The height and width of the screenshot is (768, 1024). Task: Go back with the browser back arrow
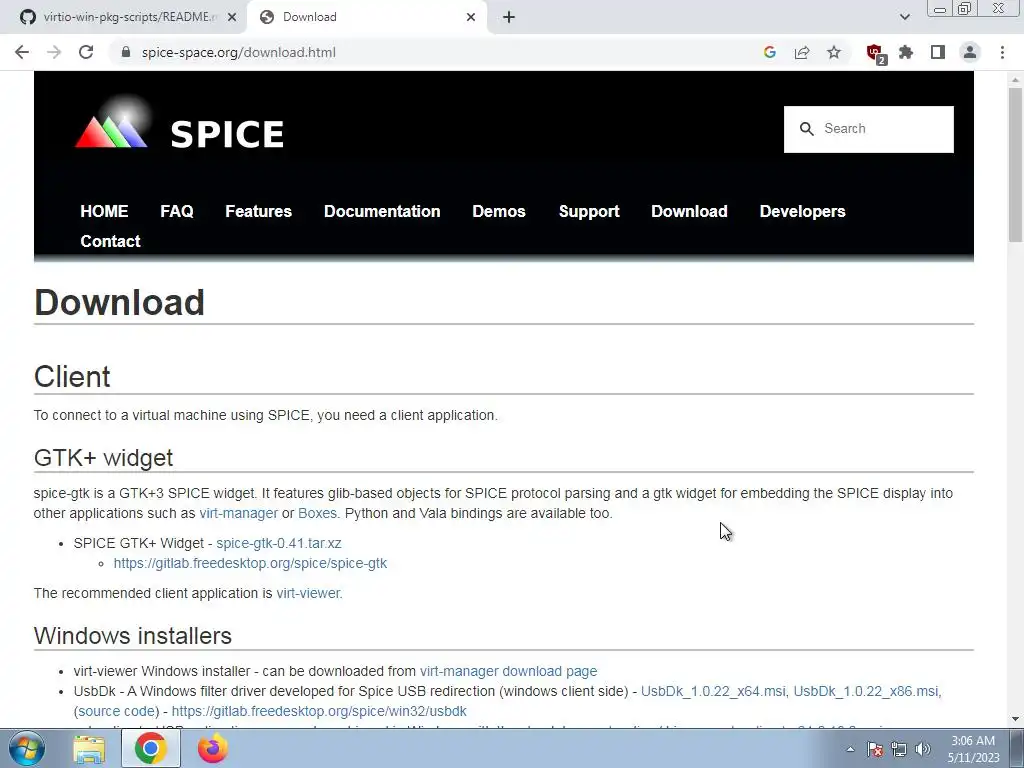pyautogui.click(x=22, y=52)
